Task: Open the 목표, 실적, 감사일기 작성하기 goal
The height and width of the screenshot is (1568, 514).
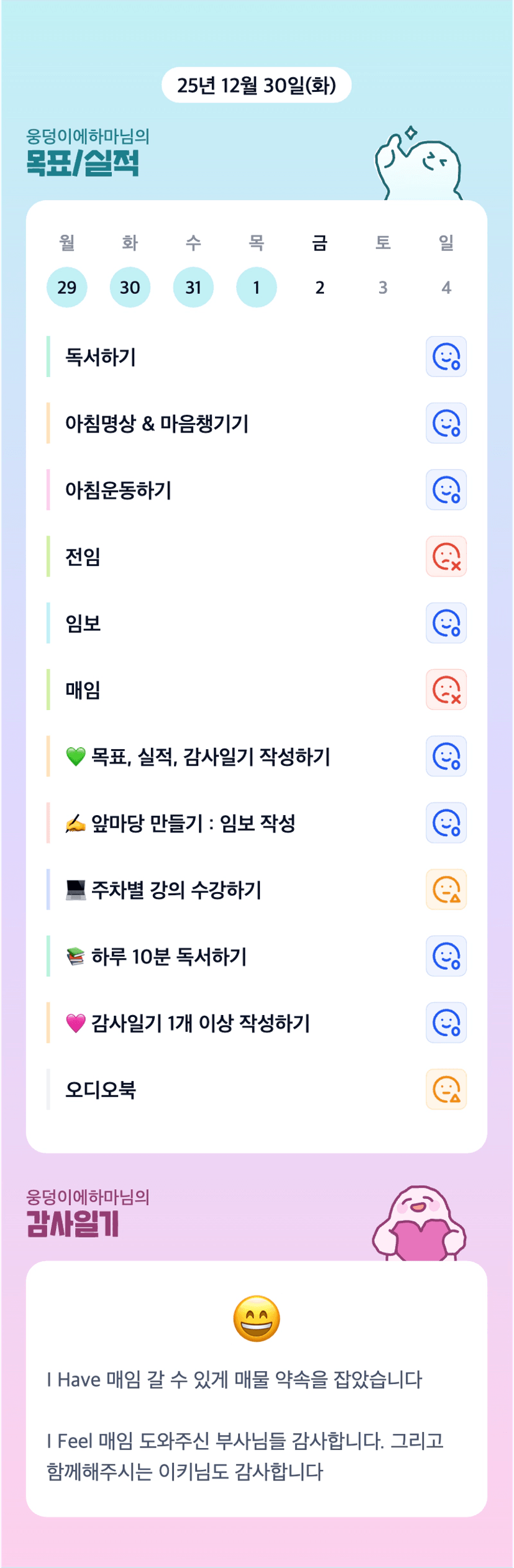Action: (210, 757)
